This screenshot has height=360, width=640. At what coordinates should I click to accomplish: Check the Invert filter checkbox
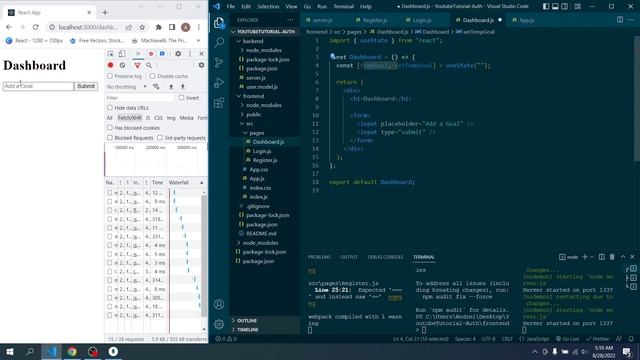click(182, 98)
